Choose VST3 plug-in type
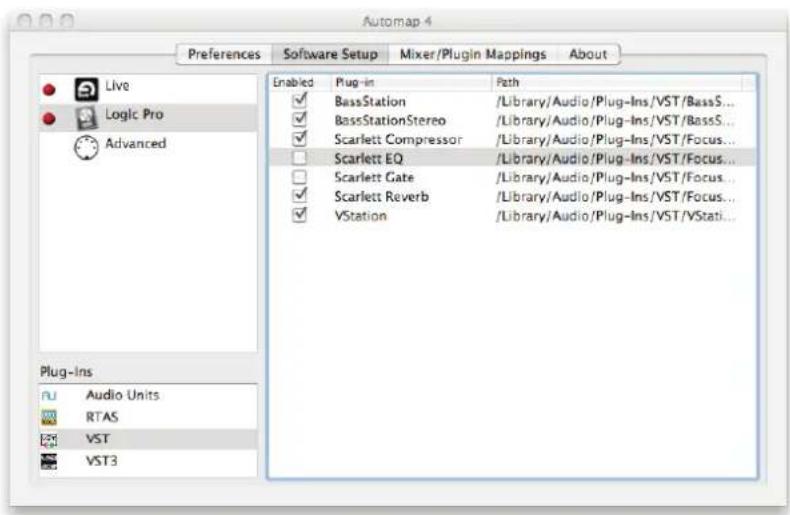The width and height of the screenshot is (790, 515). click(148, 461)
